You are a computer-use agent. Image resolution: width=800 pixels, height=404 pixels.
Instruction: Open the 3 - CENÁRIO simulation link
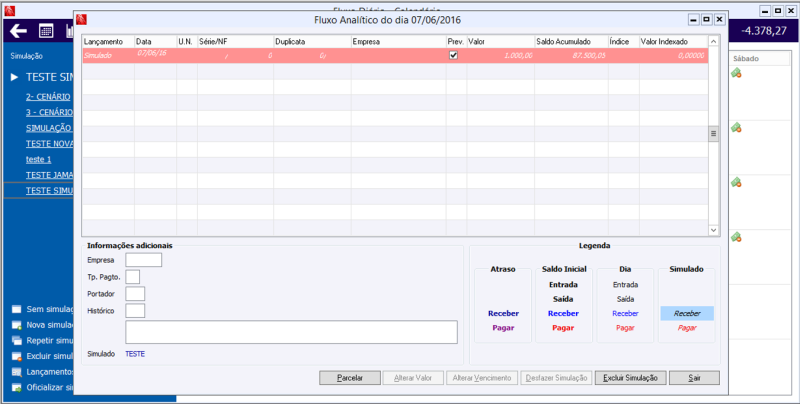tap(49, 112)
